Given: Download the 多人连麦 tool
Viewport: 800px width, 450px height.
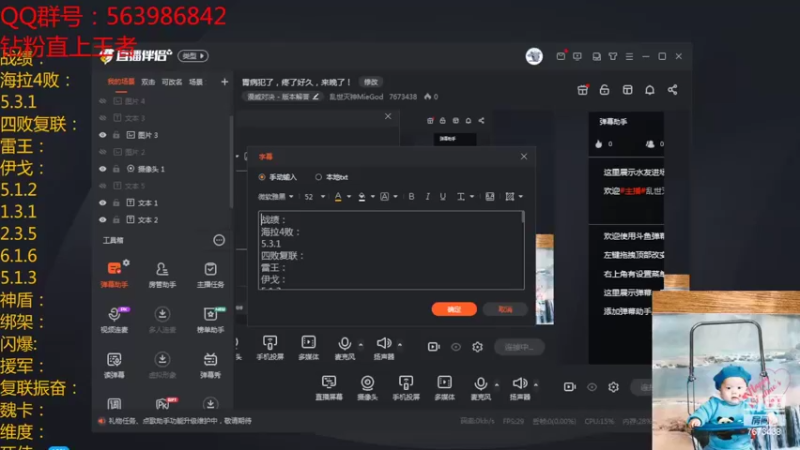Looking at the screenshot, I should [x=162, y=320].
